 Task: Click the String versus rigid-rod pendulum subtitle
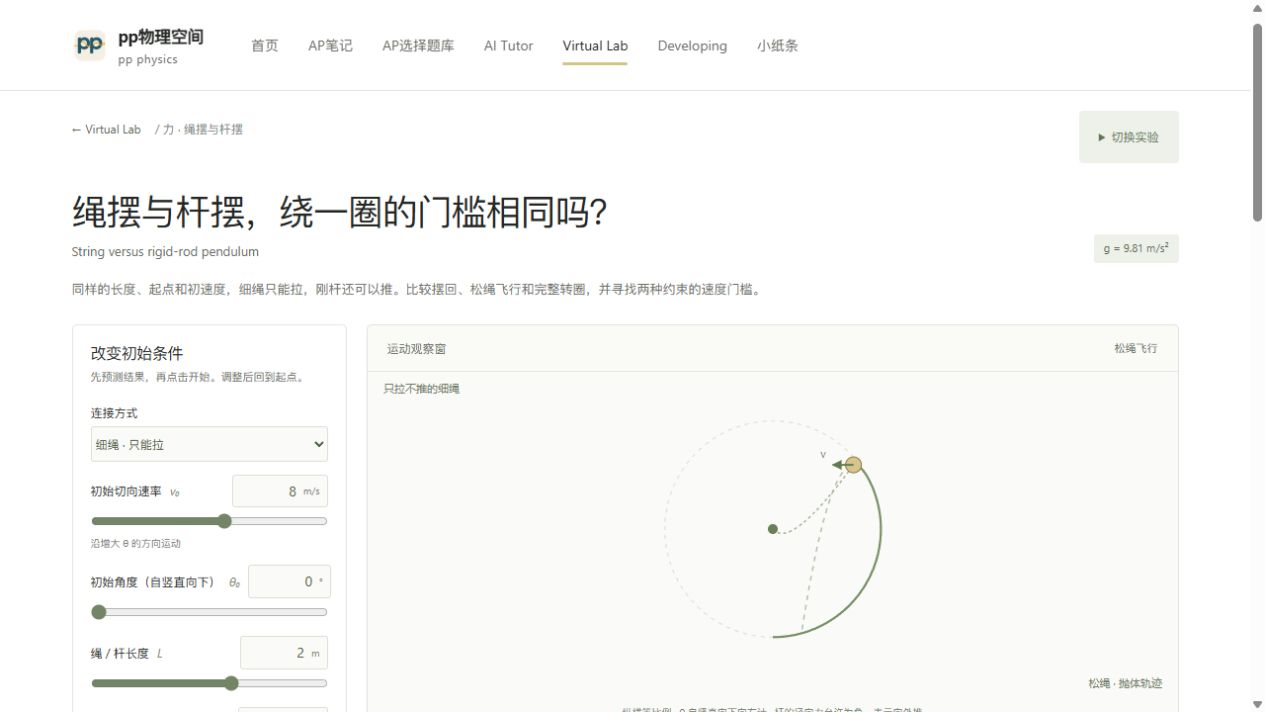tap(165, 252)
